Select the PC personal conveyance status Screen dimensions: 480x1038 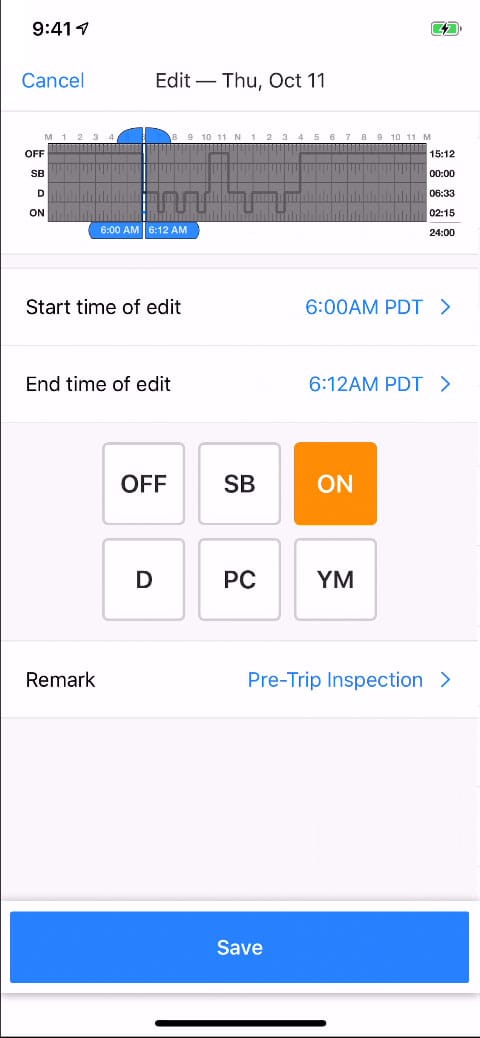click(x=240, y=580)
